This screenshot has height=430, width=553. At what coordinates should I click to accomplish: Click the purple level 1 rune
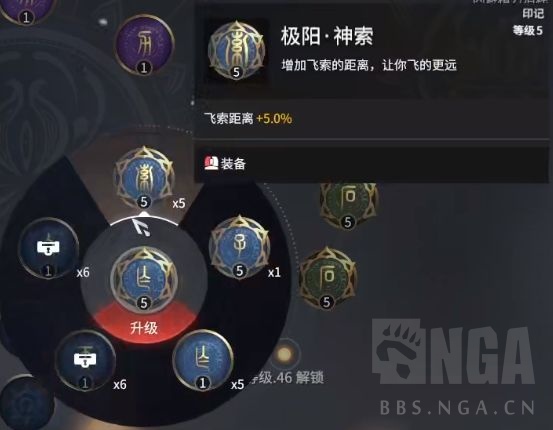coord(144,45)
